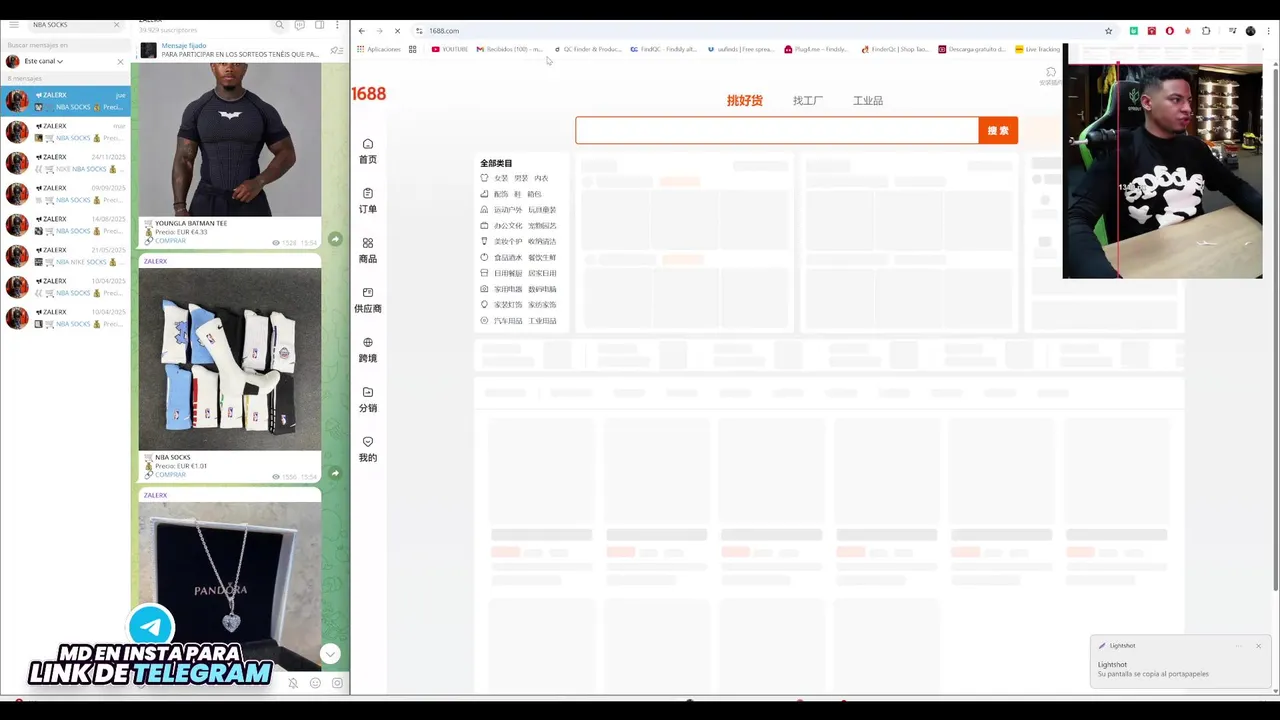Open 我的 profile in the 1688 sidebar
Screen dimensions: 1280x720
[x=368, y=449]
